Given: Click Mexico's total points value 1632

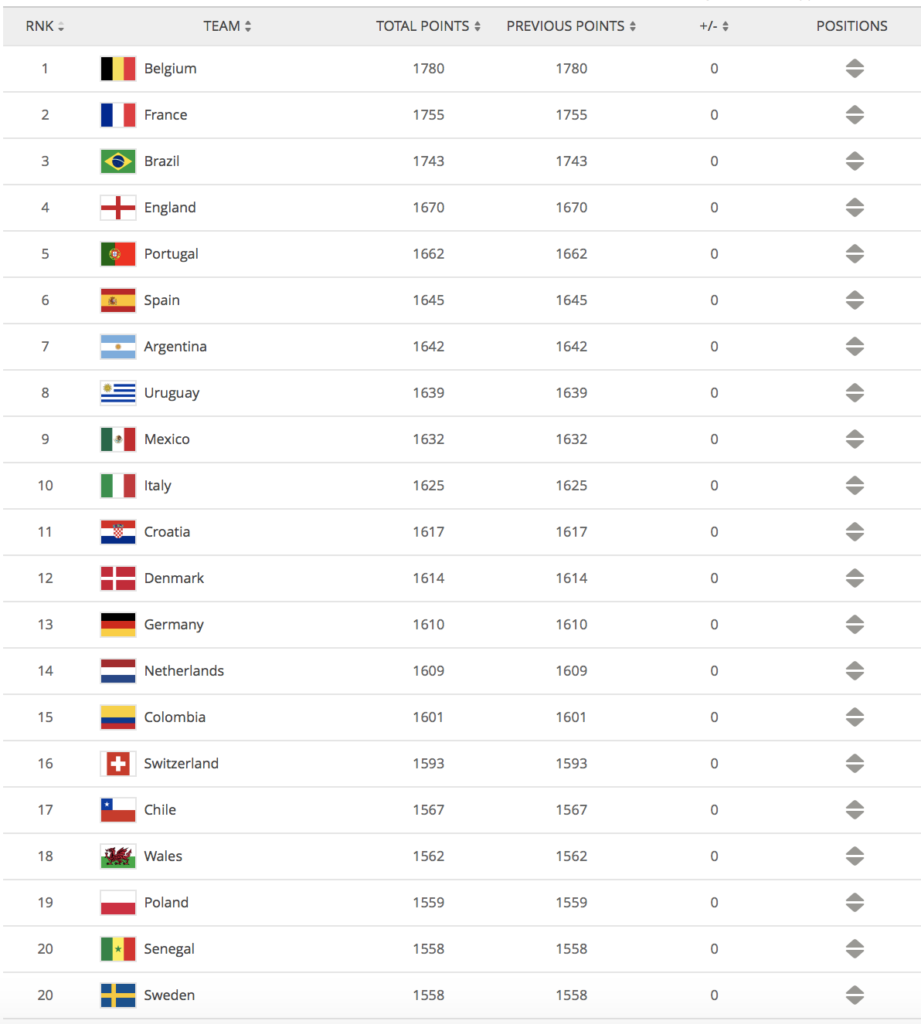Looking at the screenshot, I should pyautogui.click(x=428, y=440).
